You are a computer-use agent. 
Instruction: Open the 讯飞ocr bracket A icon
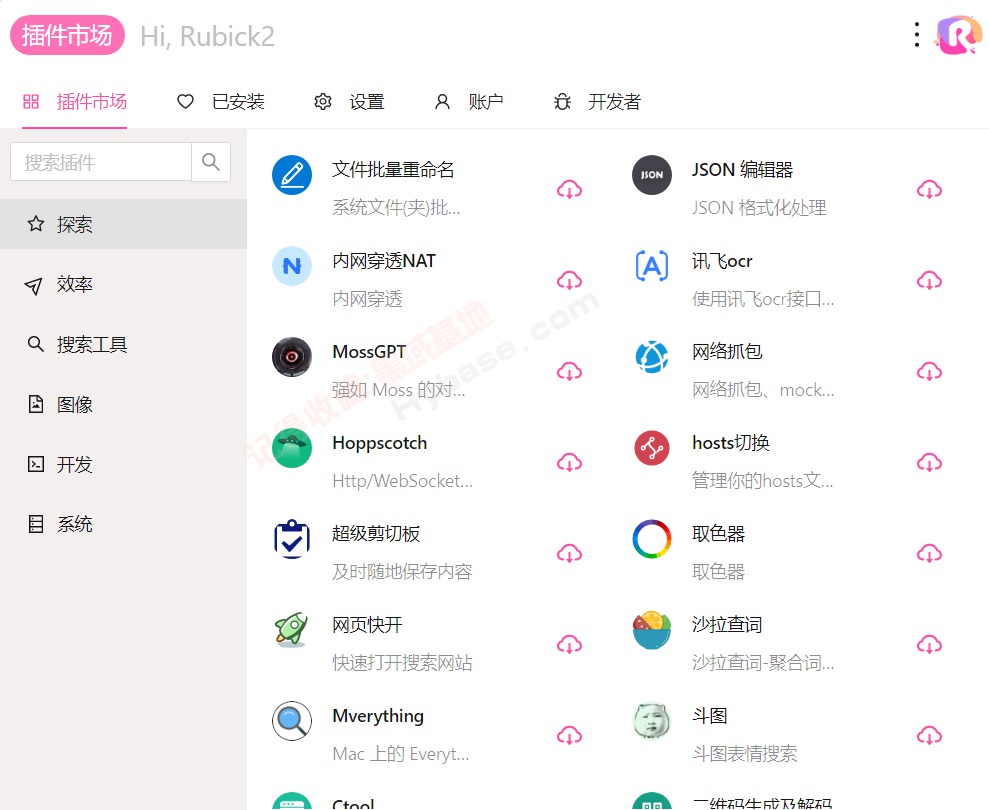click(x=652, y=266)
